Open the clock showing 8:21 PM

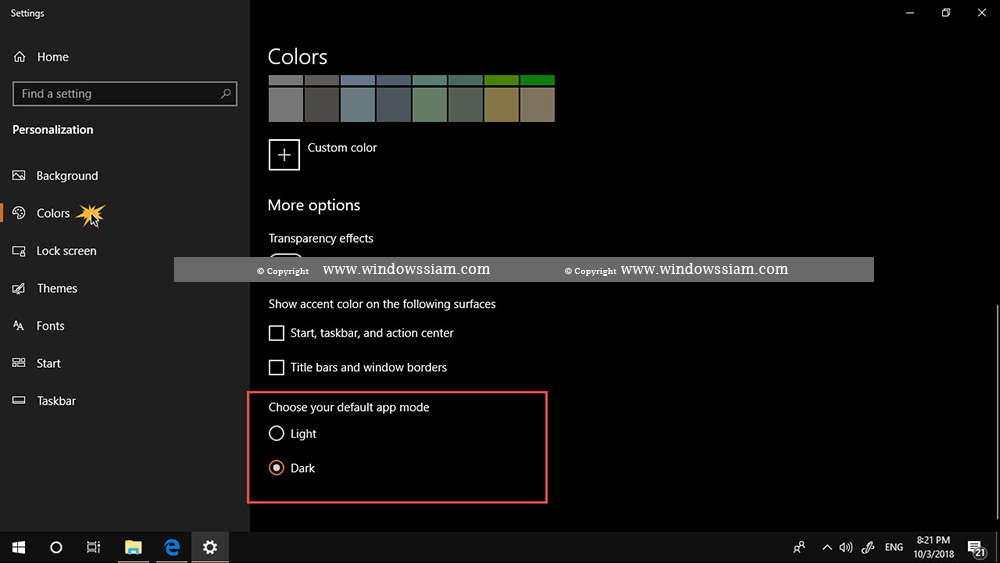[934, 547]
